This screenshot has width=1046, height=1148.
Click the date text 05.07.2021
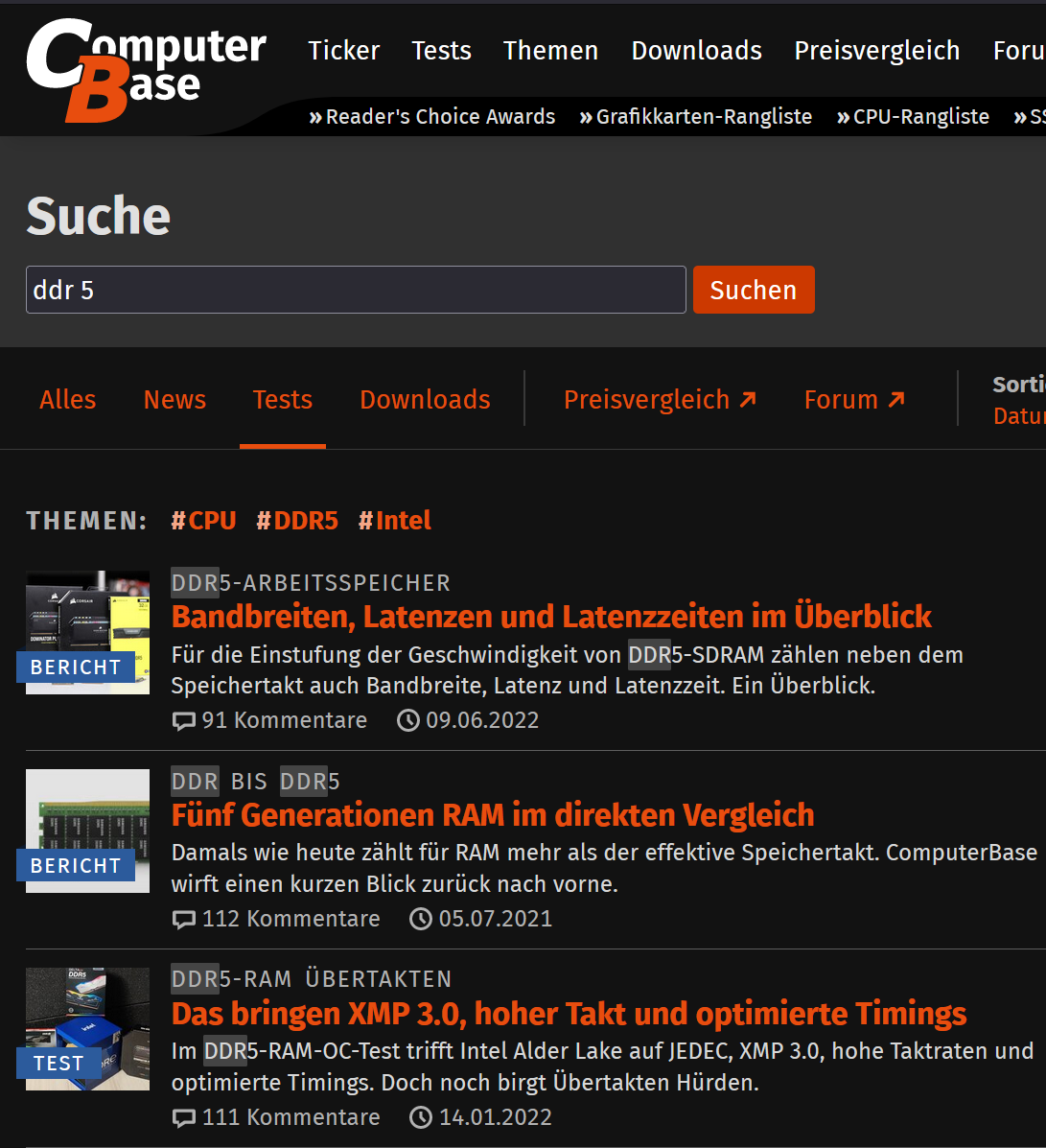[496, 919]
